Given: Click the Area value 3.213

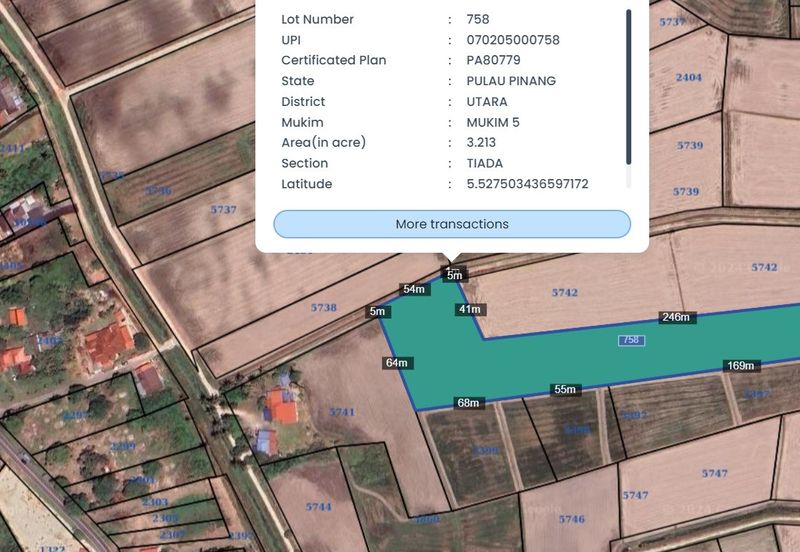Looking at the screenshot, I should pos(481,143).
